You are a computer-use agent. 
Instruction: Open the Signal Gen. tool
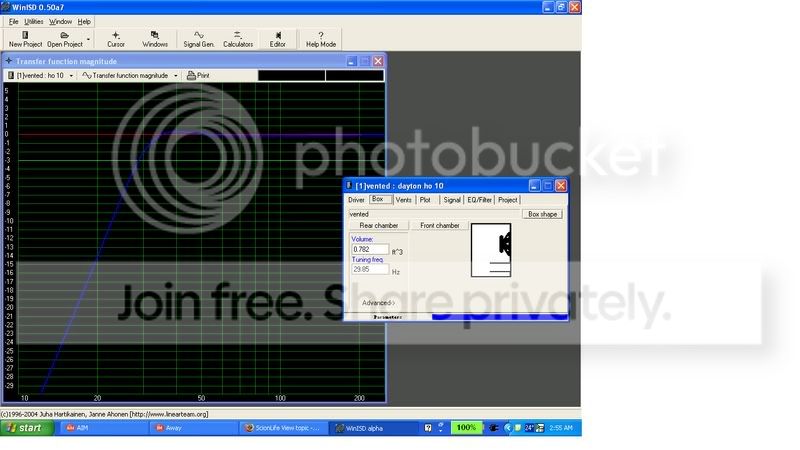[x=199, y=38]
